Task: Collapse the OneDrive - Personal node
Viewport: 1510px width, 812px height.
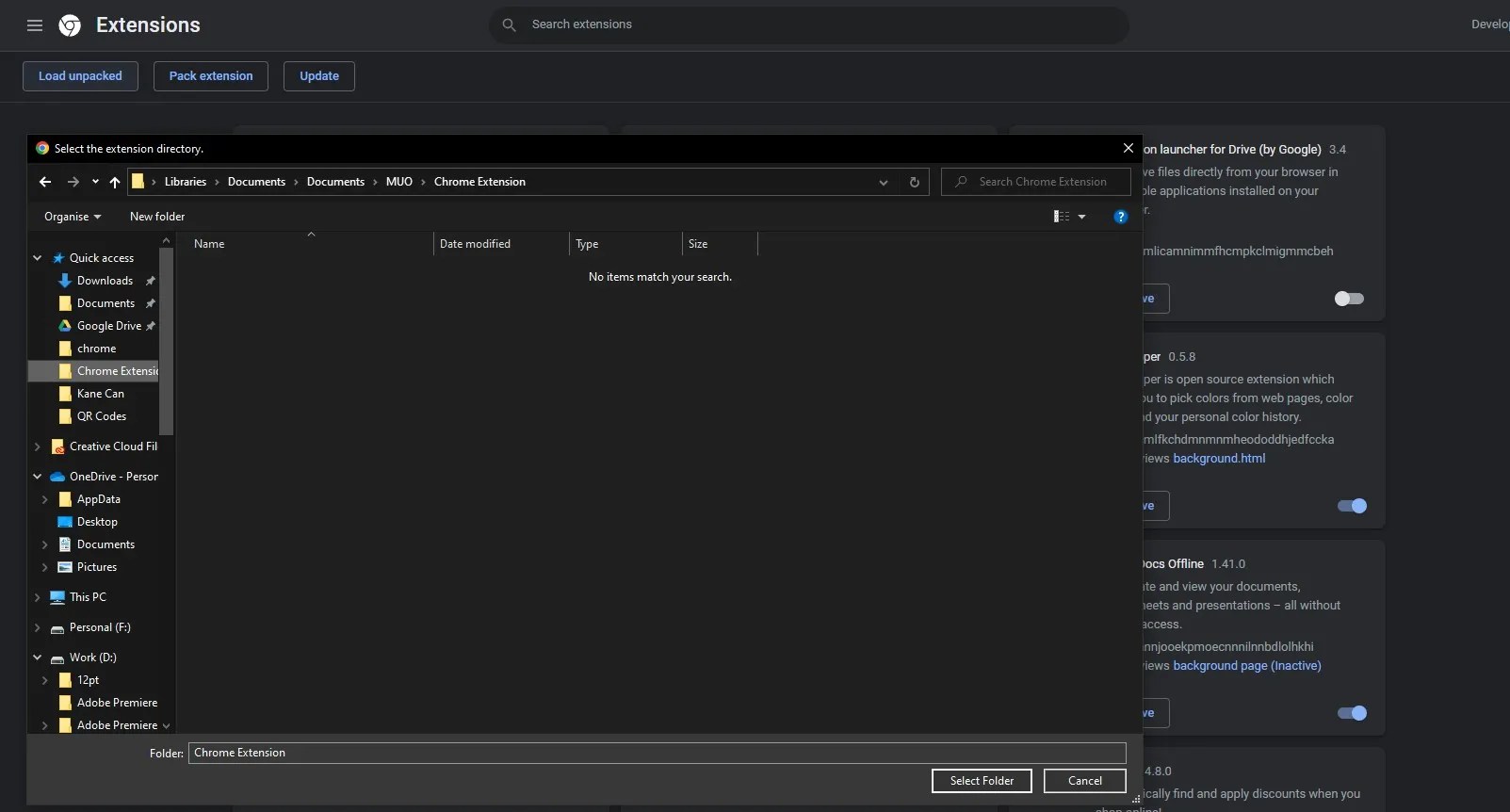Action: [x=38, y=477]
